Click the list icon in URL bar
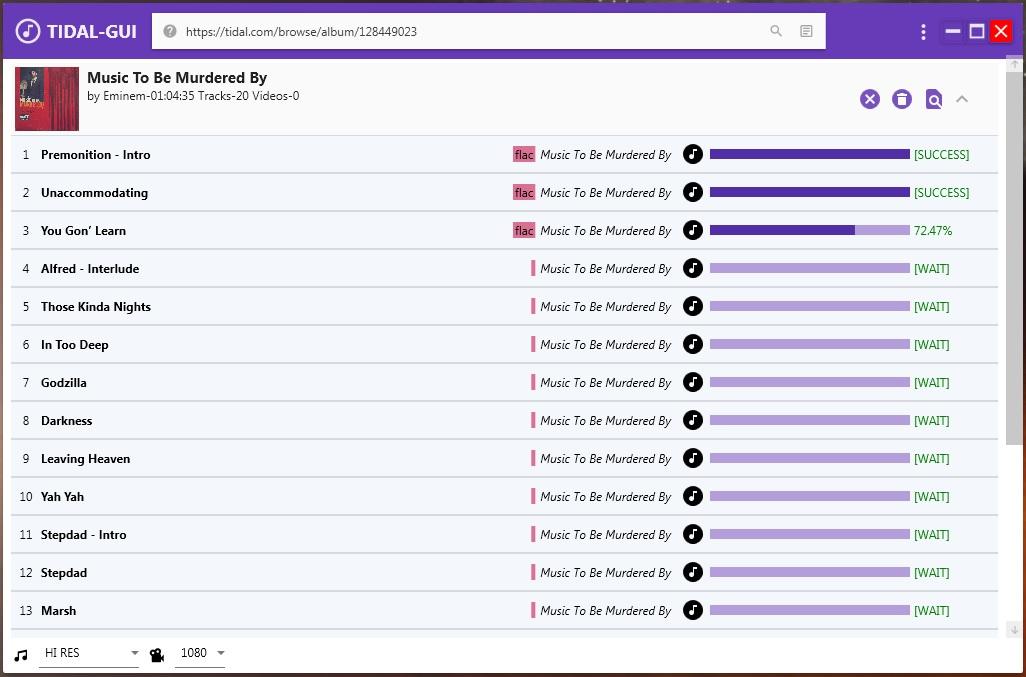 pyautogui.click(x=806, y=31)
